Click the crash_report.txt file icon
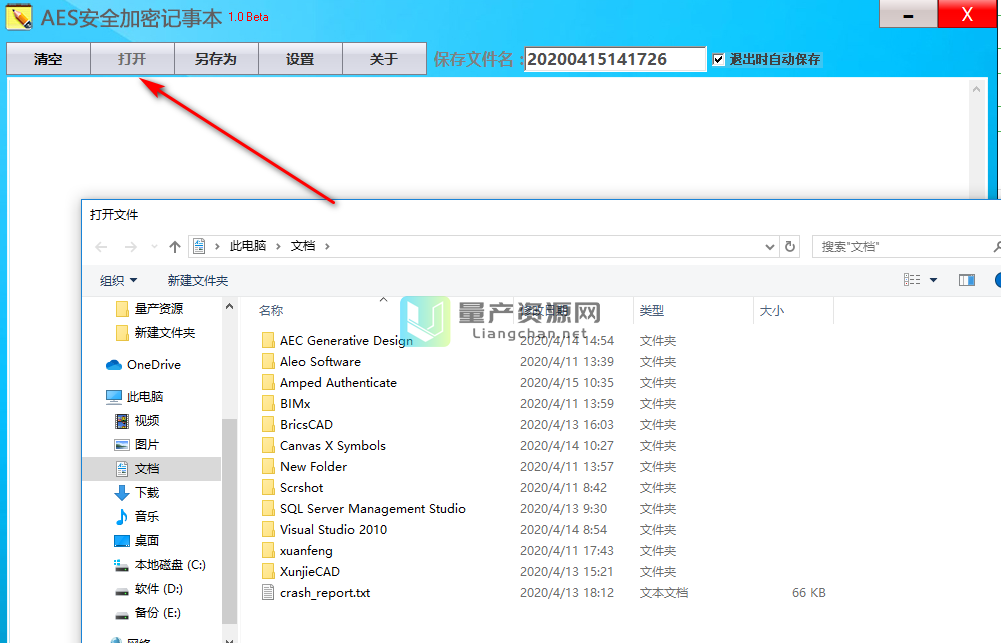Image resolution: width=1001 pixels, height=643 pixels. (268, 593)
